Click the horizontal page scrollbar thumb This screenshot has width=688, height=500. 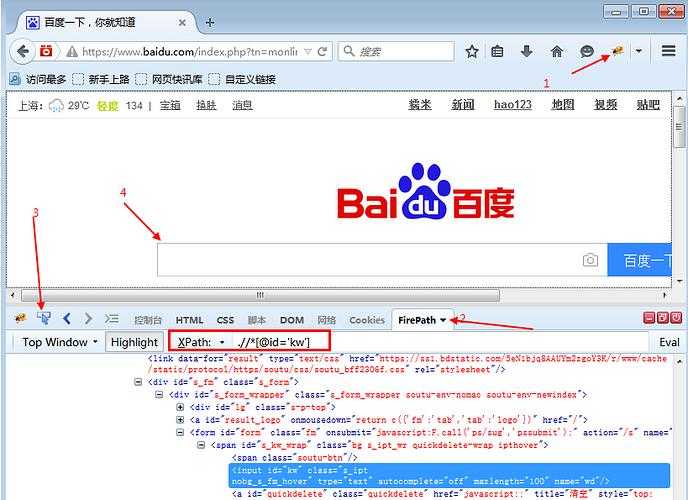[260, 295]
